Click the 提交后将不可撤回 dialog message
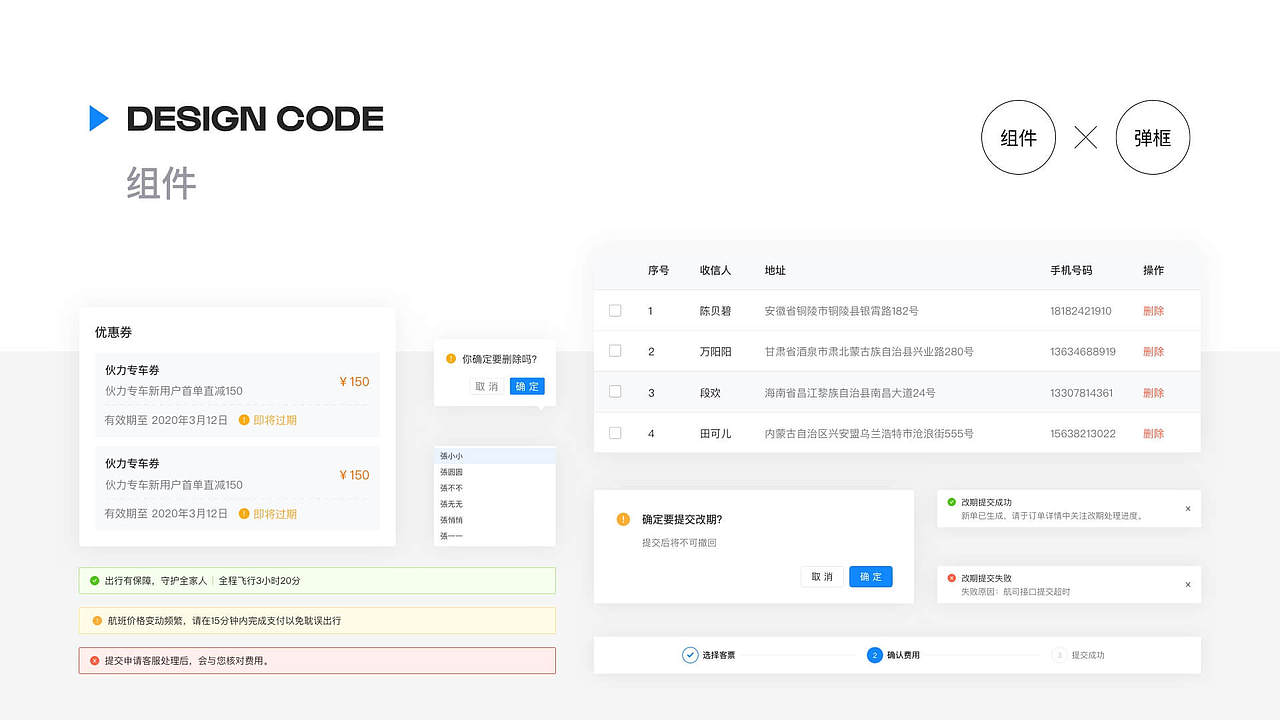Viewport: 1280px width, 720px height. [679, 543]
